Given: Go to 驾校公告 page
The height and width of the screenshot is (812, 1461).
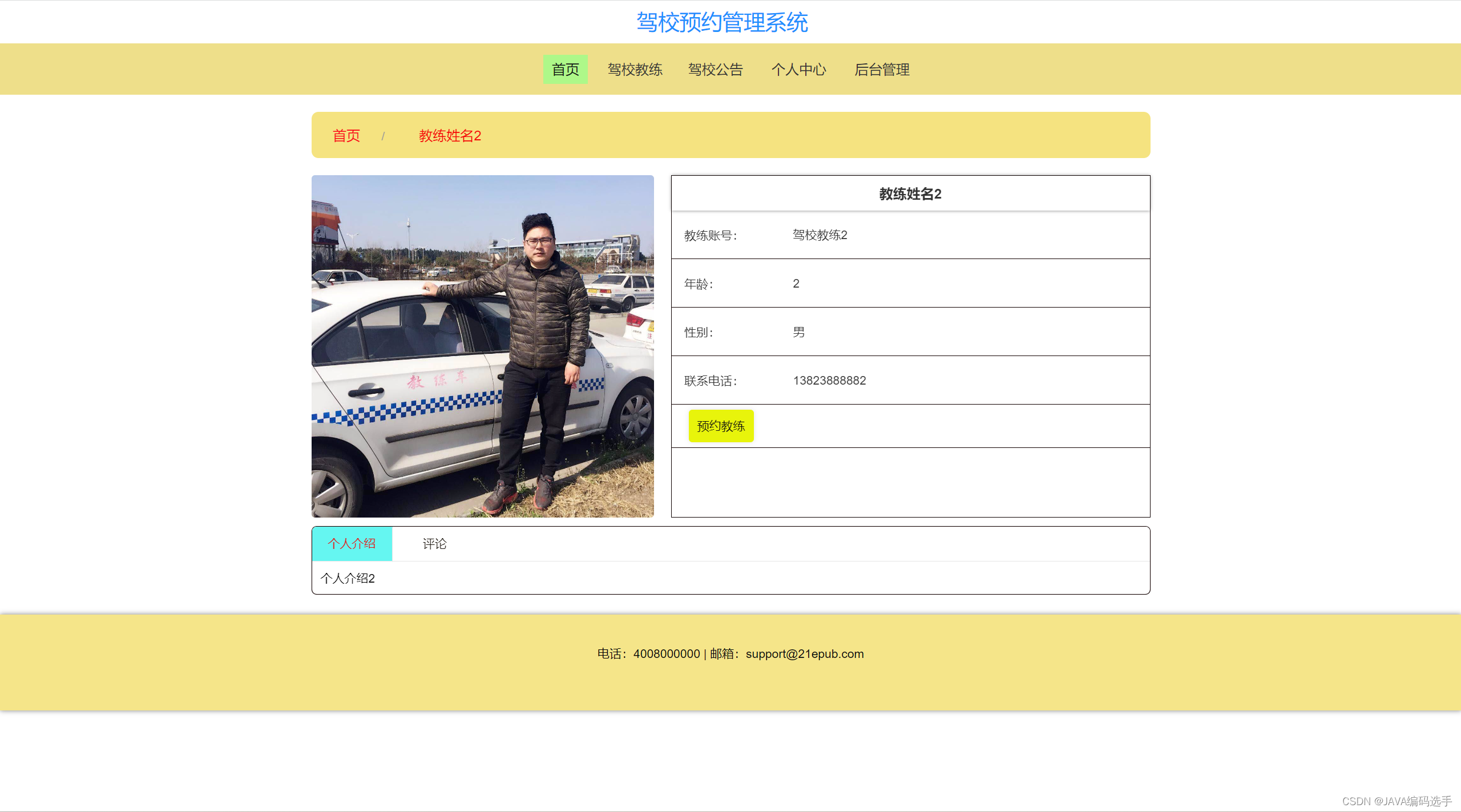Looking at the screenshot, I should pyautogui.click(x=715, y=70).
